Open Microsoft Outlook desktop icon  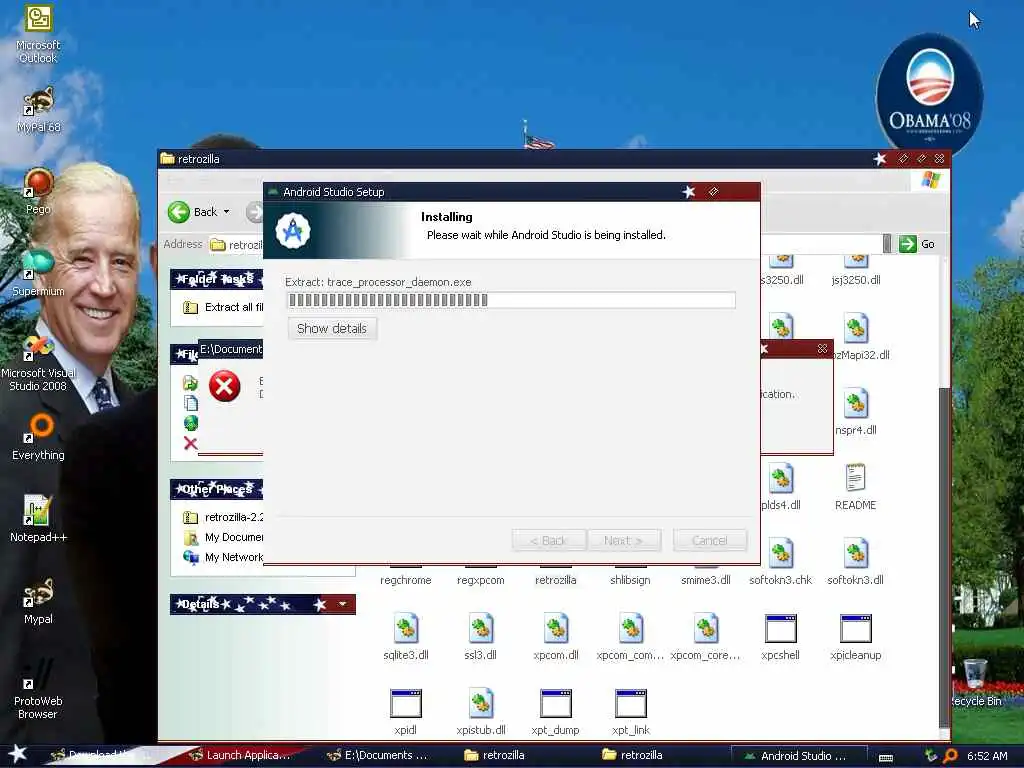coord(38,34)
